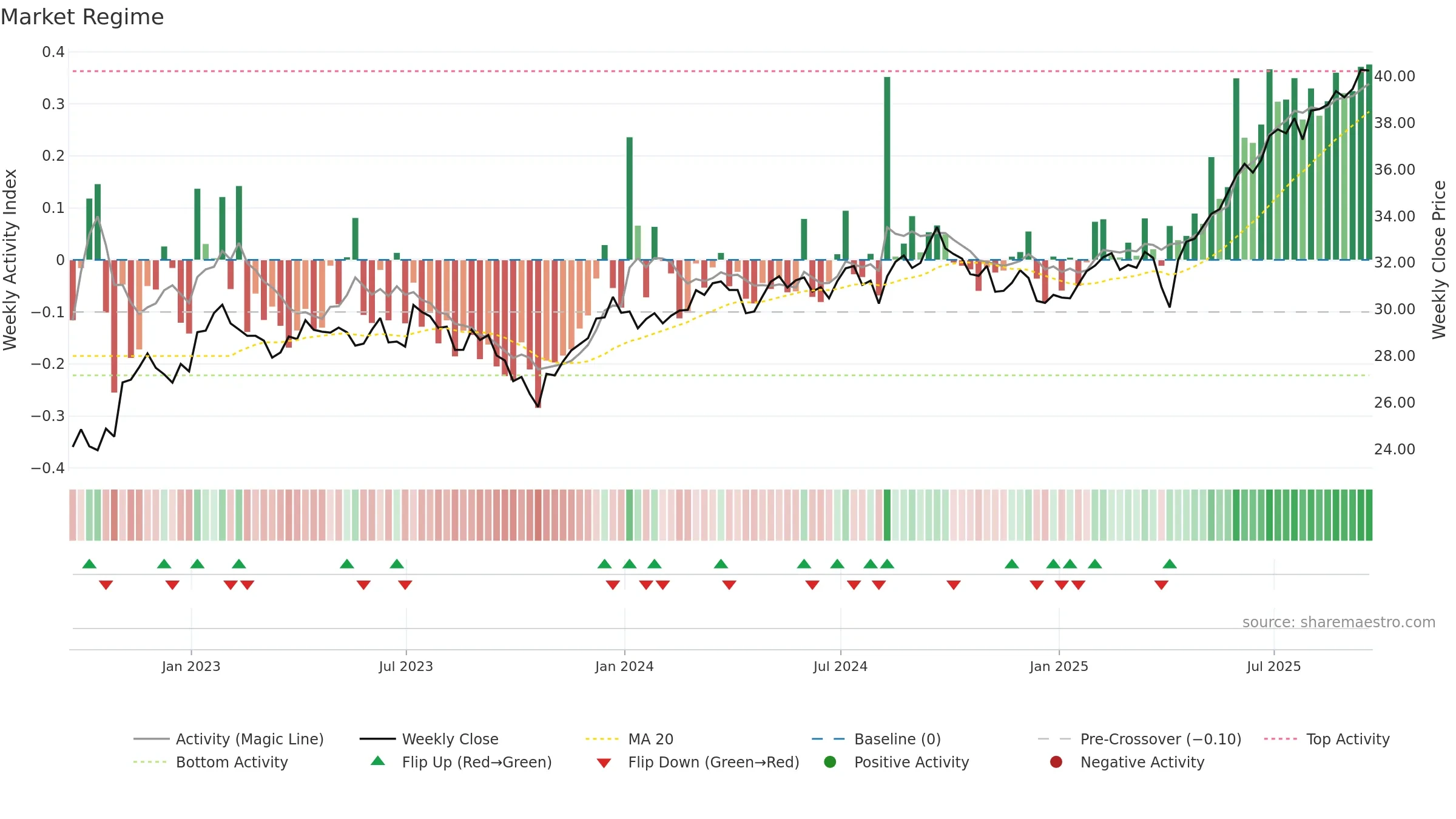Toggle the Weekly Close legend entry
Viewport: 1456px width, 819px height.
pyautogui.click(x=429, y=739)
